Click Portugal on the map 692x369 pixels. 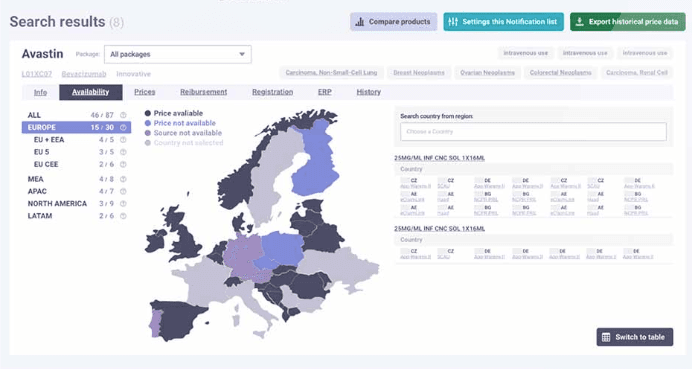pyautogui.click(x=155, y=323)
